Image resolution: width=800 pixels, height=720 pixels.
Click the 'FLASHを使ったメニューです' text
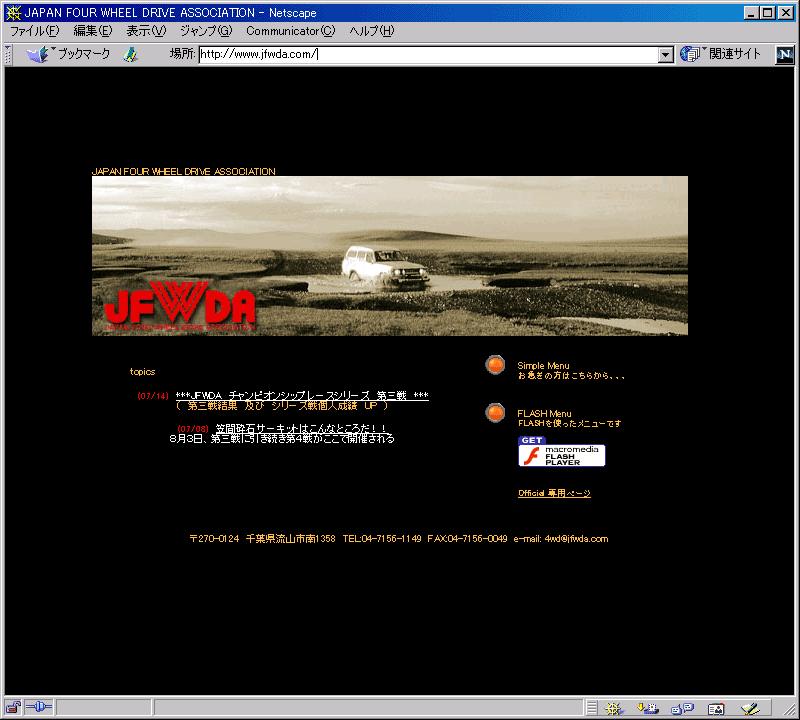pyautogui.click(x=569, y=424)
